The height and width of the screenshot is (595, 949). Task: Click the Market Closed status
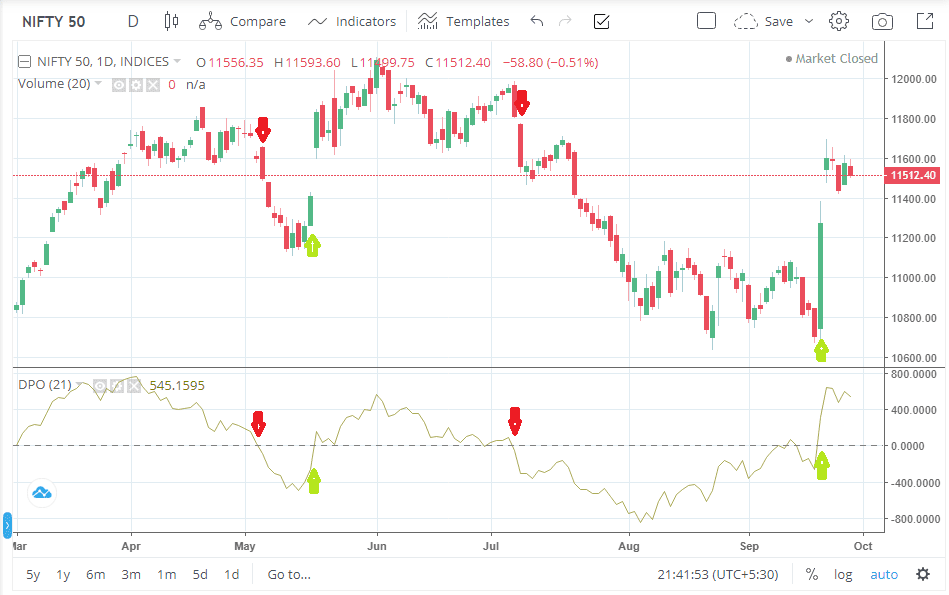point(831,59)
